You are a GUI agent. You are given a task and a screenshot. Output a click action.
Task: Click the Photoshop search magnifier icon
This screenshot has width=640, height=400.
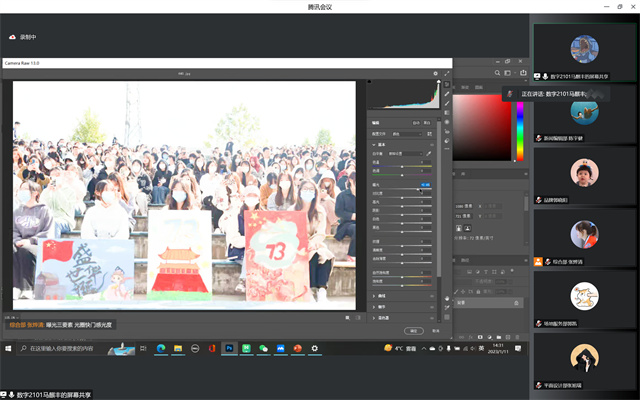coord(497,72)
